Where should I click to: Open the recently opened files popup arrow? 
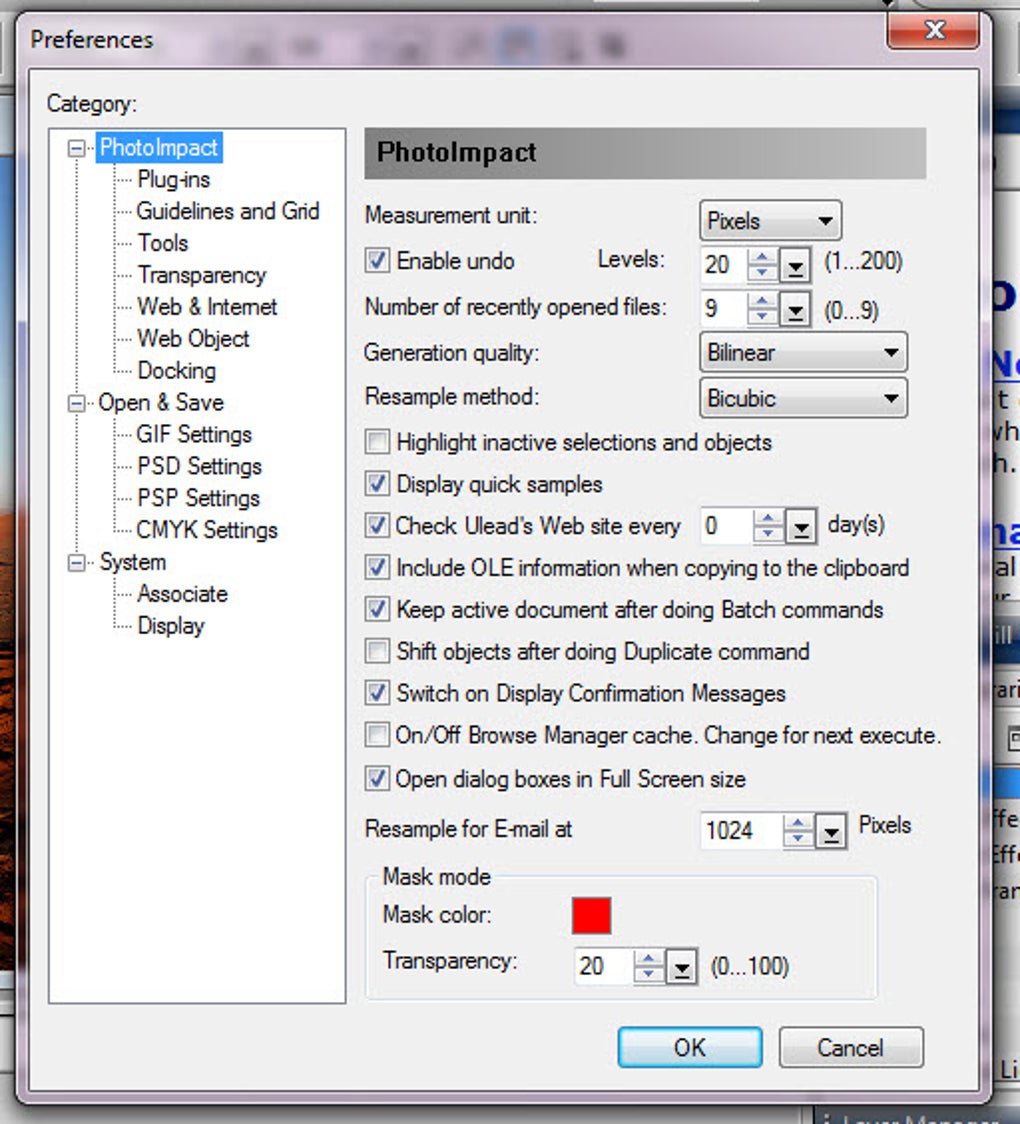tap(795, 310)
